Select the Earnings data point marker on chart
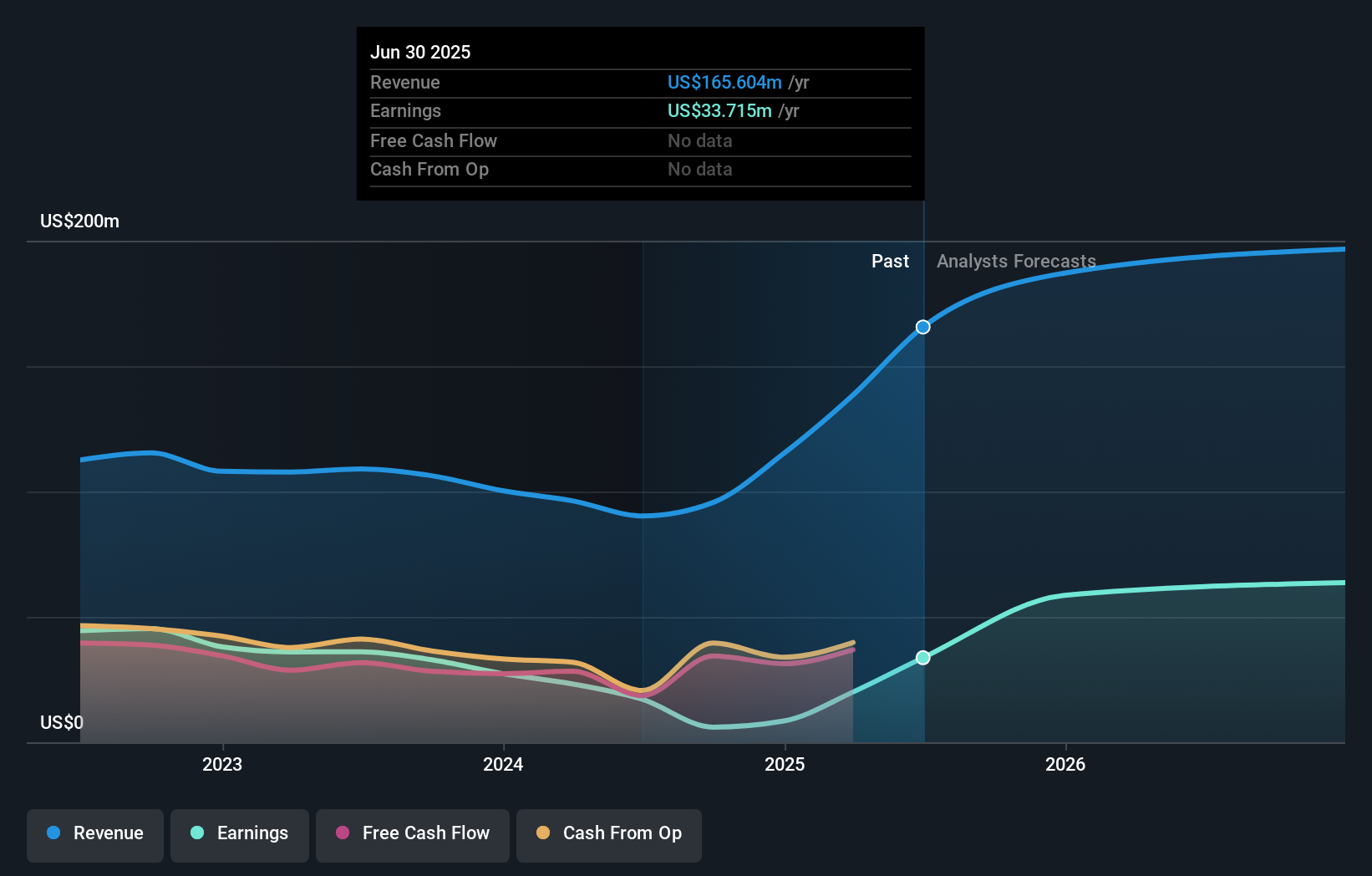The image size is (1372, 876). [x=923, y=658]
